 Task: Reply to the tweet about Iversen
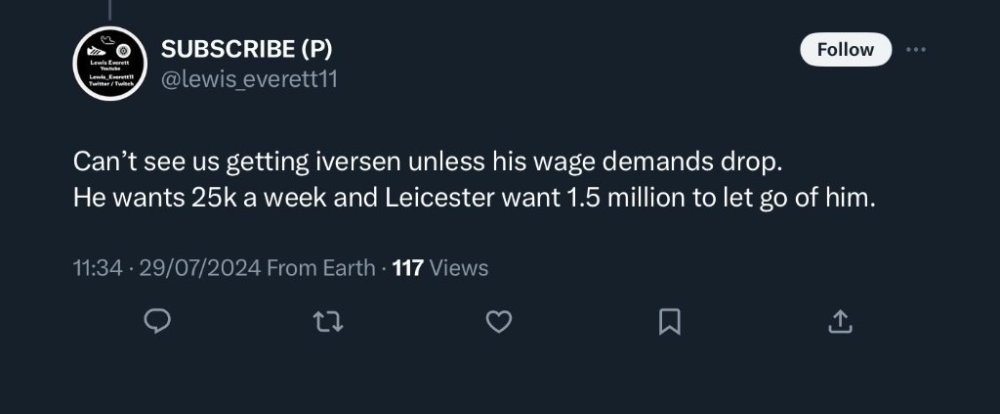pos(159,322)
